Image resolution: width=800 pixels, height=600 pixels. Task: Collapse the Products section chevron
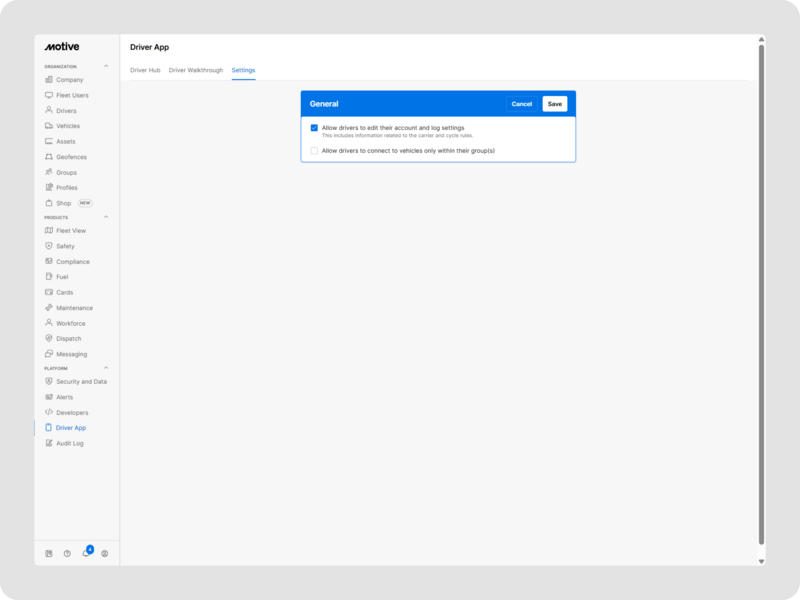tap(107, 217)
